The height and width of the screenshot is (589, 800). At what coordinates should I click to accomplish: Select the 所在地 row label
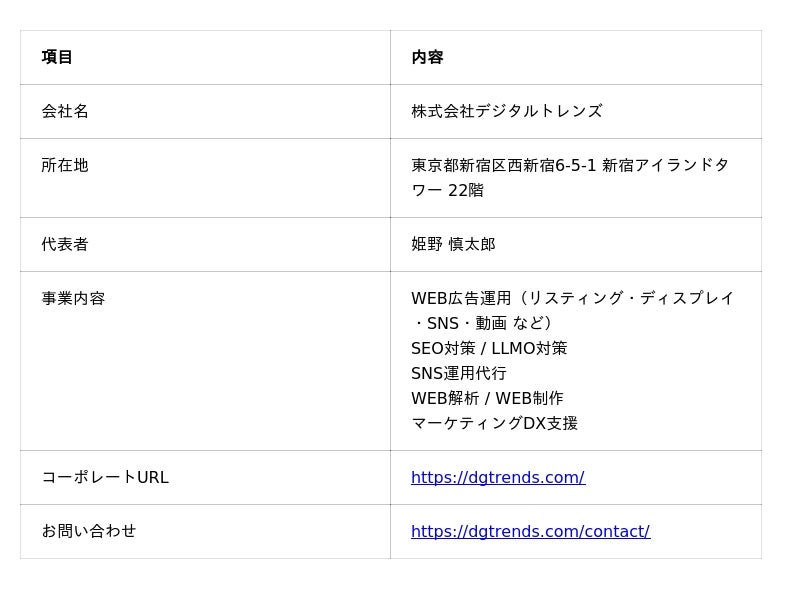[x=65, y=166]
